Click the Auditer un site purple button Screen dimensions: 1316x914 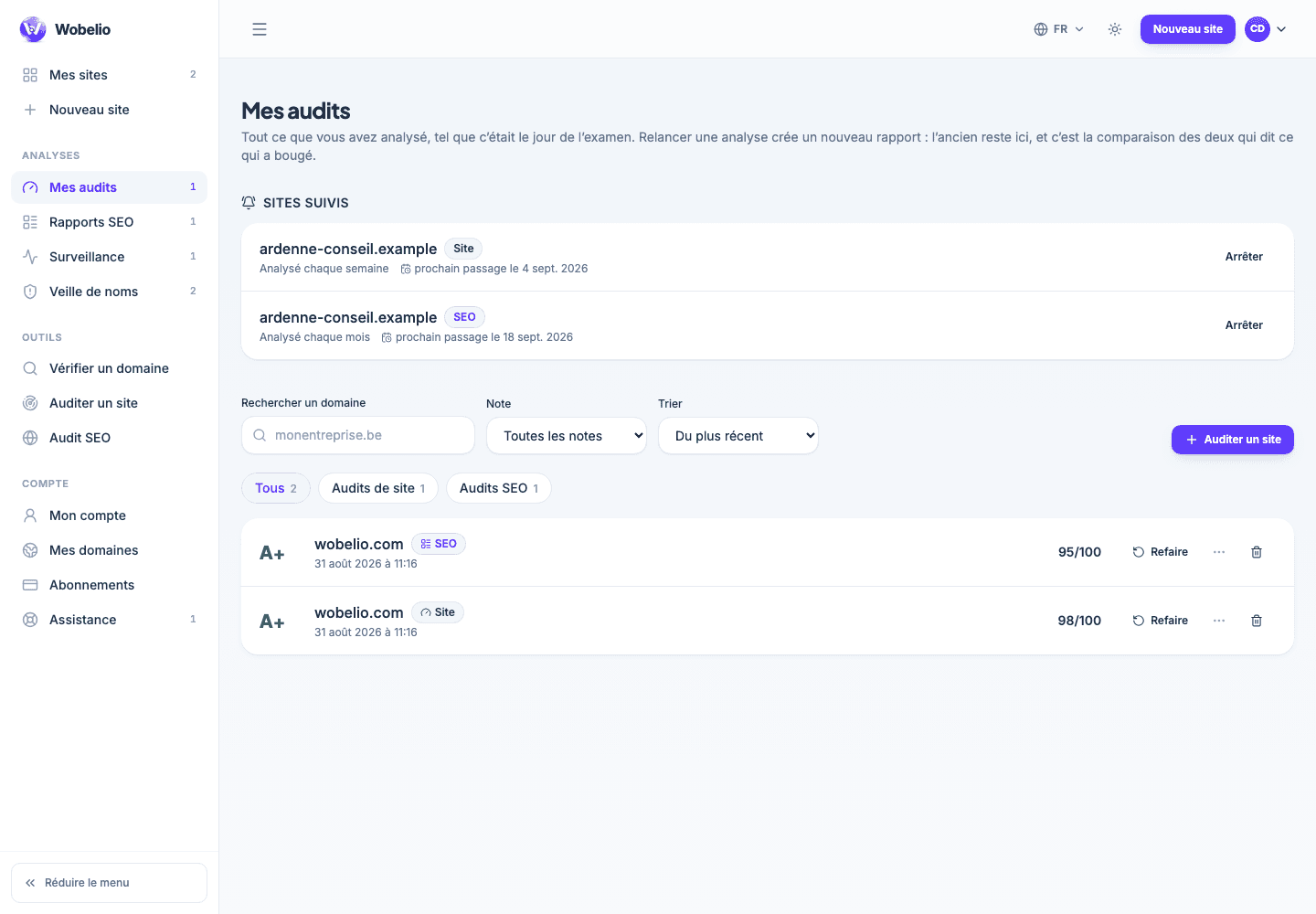(1233, 440)
